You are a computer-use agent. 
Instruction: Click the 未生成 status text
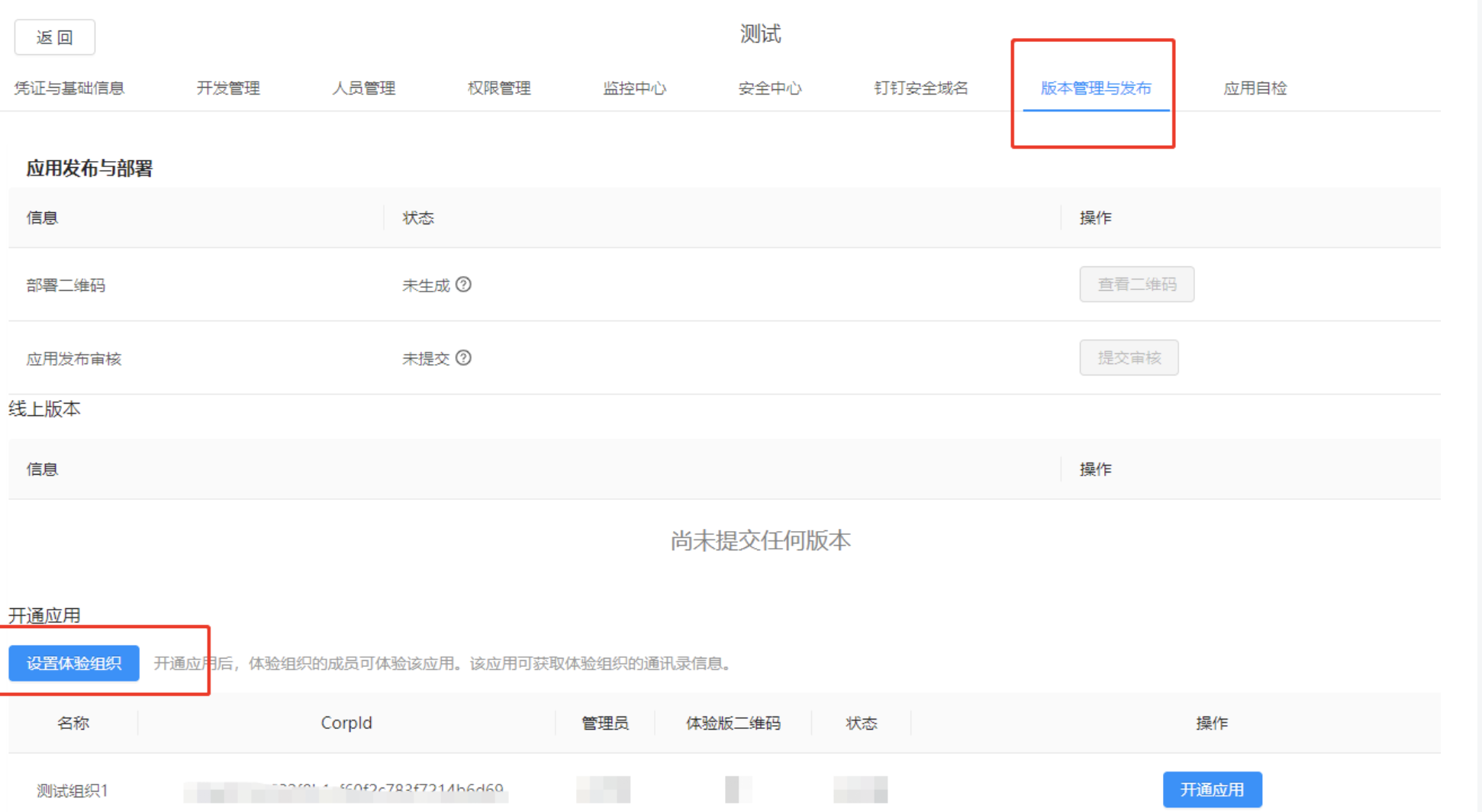click(426, 285)
